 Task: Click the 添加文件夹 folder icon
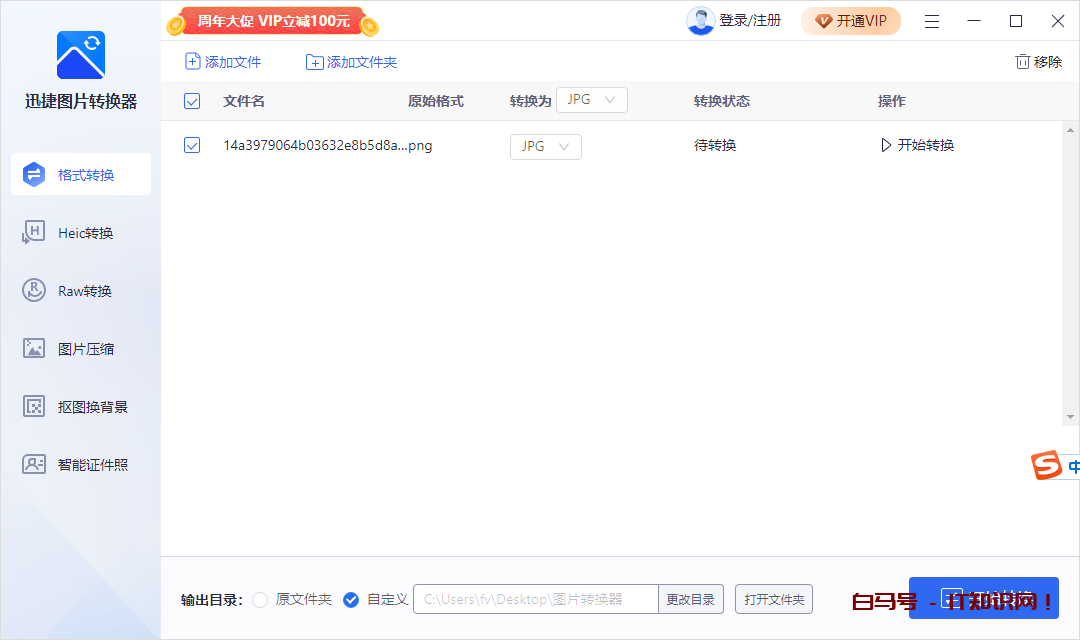[x=315, y=62]
